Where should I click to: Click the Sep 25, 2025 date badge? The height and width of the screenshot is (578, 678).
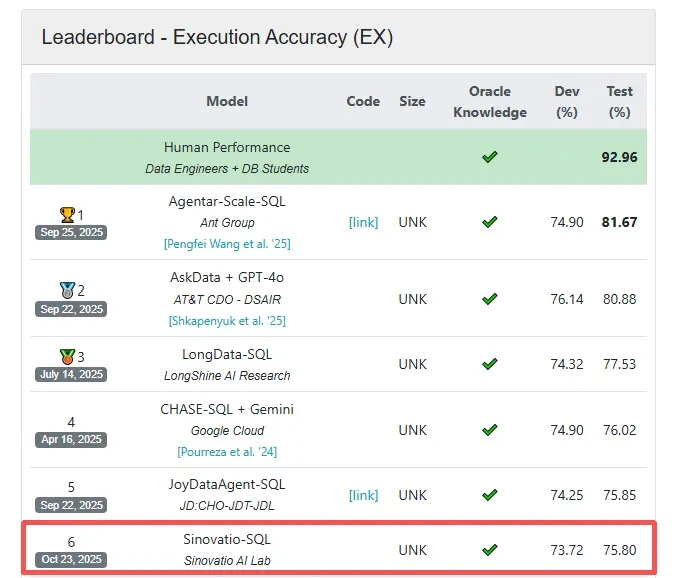coord(72,233)
